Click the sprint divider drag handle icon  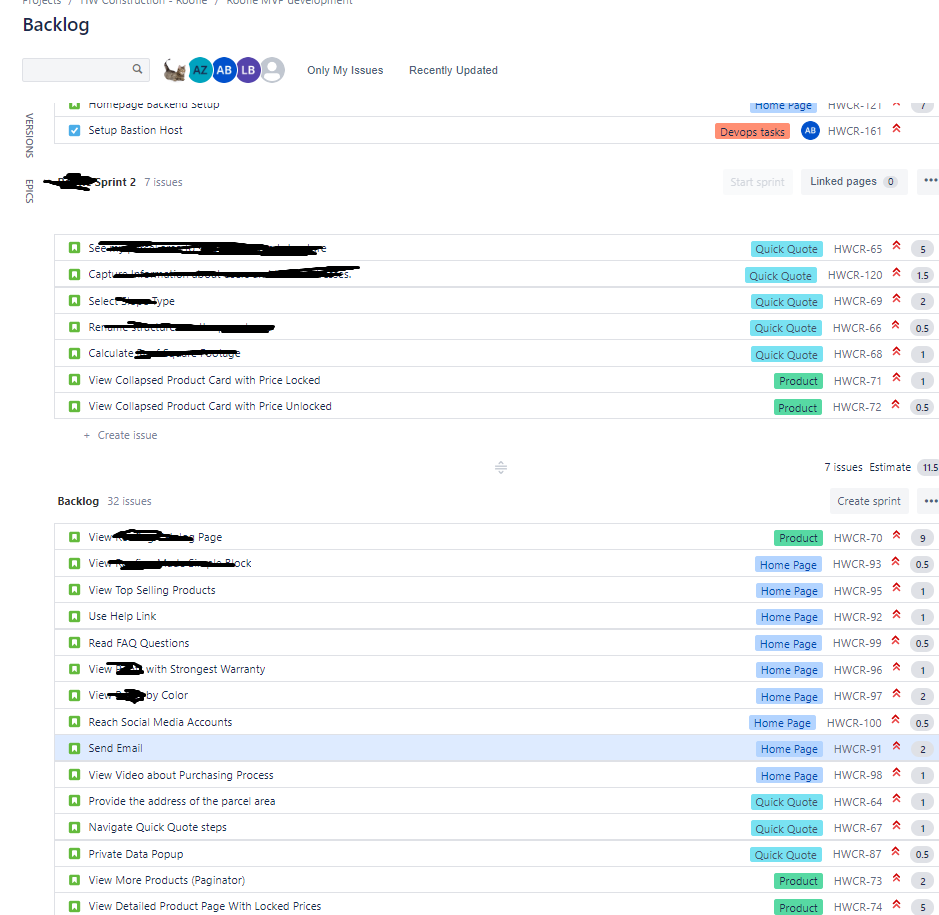pyautogui.click(x=501, y=467)
